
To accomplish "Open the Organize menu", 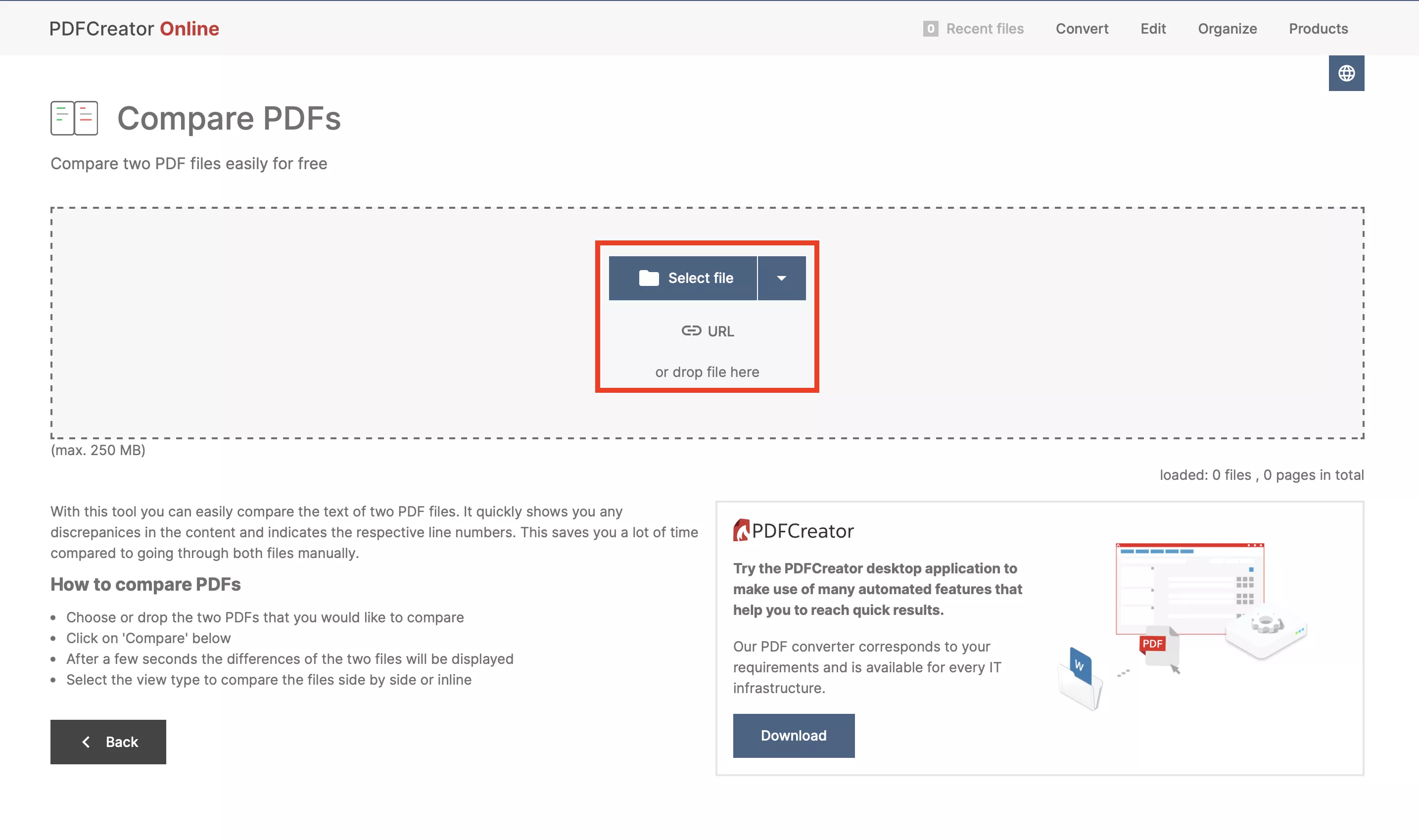I will coord(1227,29).
